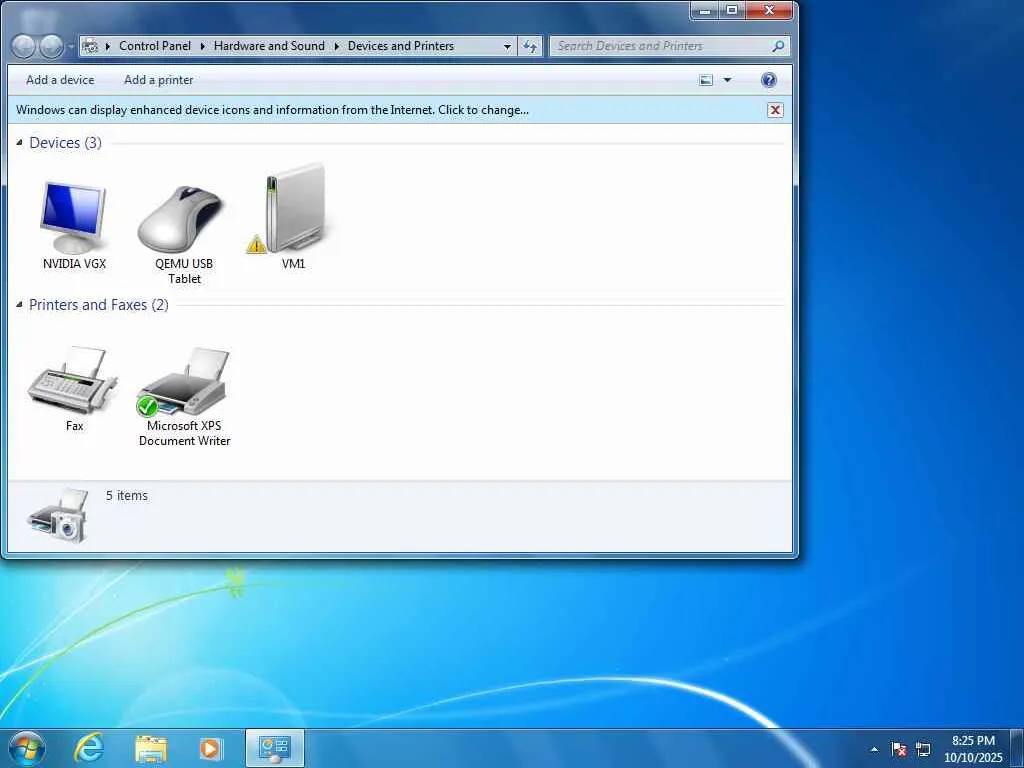The image size is (1024, 768).
Task: Click the Action Center flag tray icon
Action: [x=899, y=749]
